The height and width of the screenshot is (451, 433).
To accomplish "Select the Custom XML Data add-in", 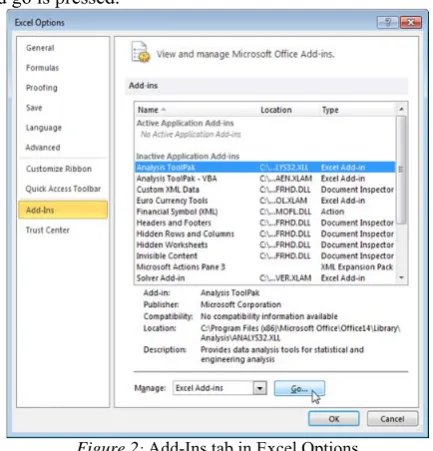I will click(265, 190).
